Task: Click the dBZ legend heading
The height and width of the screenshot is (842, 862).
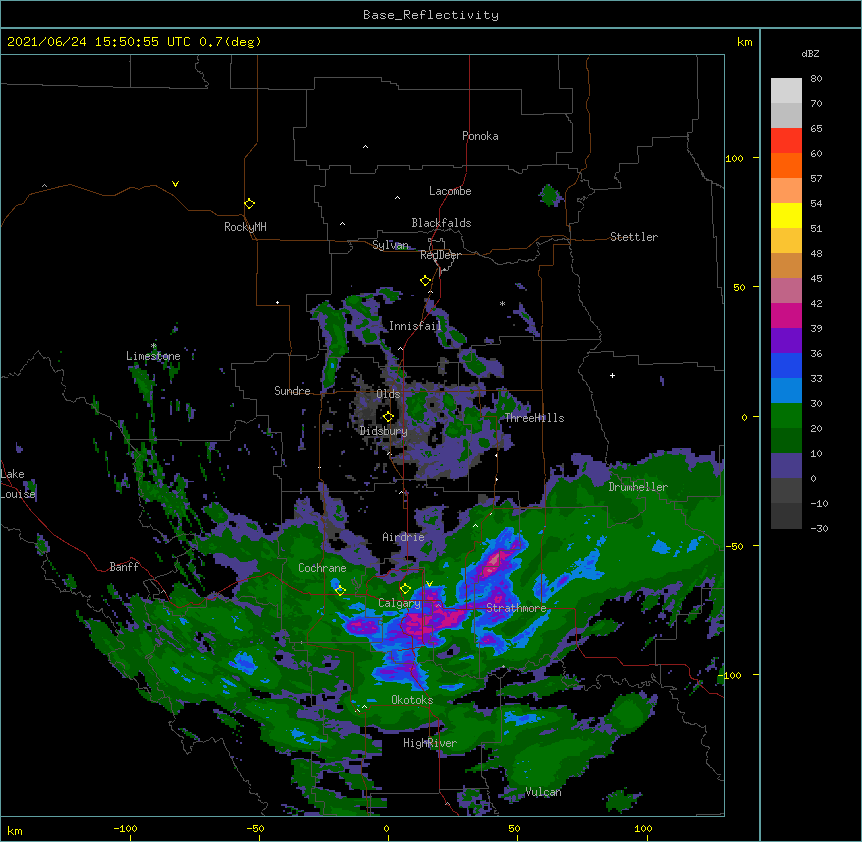Action: pyautogui.click(x=810, y=53)
